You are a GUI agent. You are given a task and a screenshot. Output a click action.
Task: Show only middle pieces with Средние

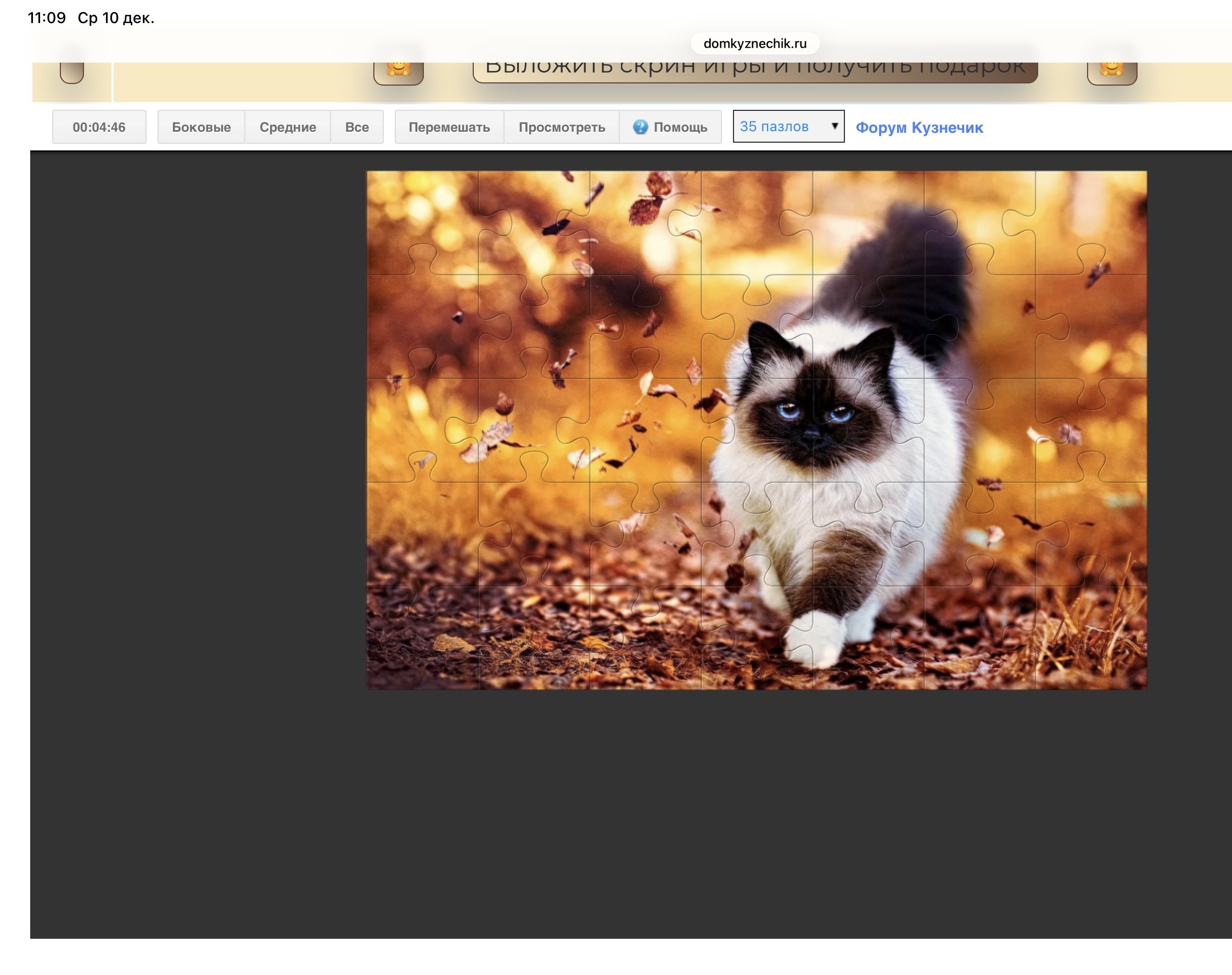pos(288,127)
